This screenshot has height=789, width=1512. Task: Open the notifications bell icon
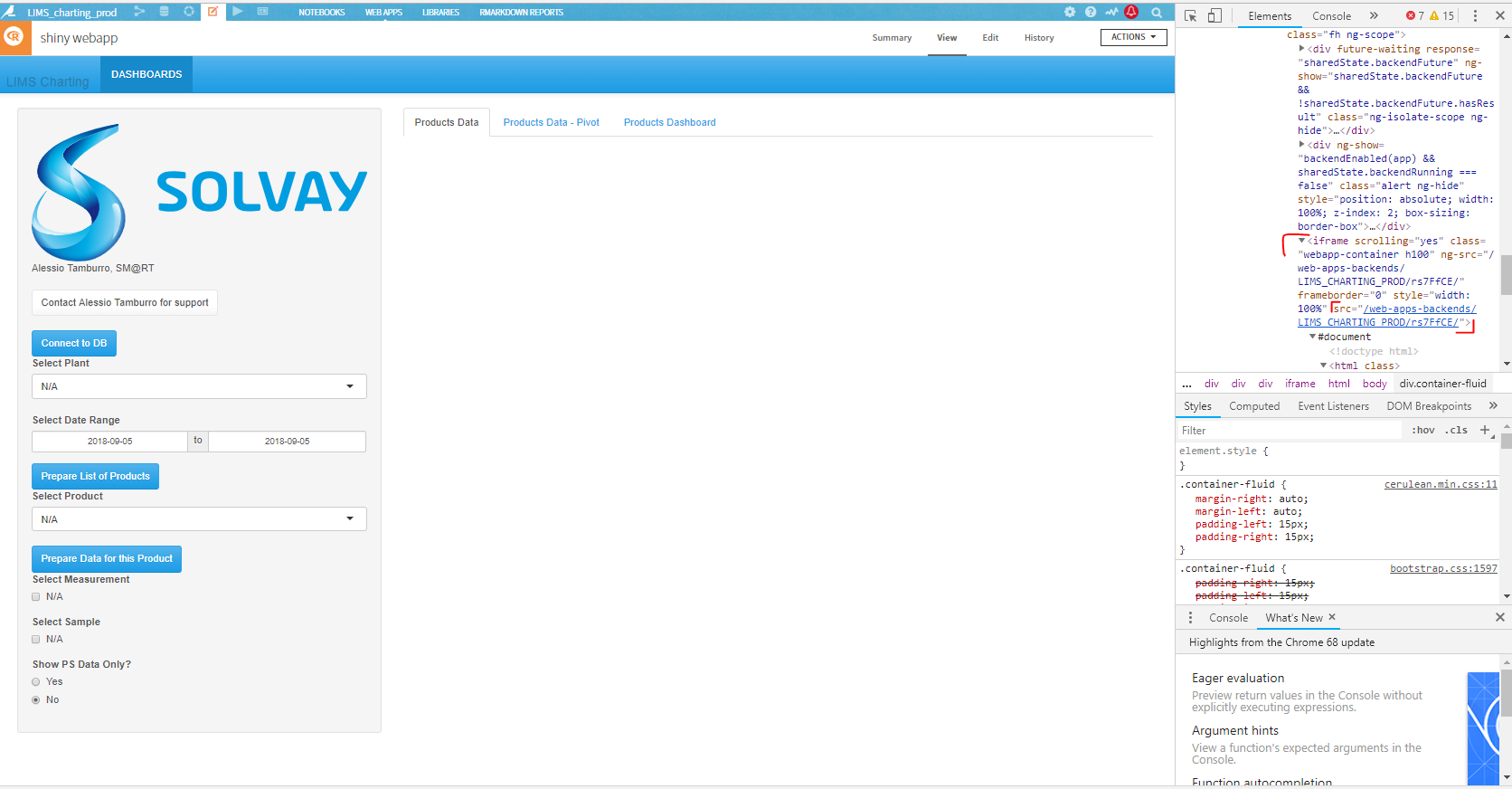tap(1131, 12)
